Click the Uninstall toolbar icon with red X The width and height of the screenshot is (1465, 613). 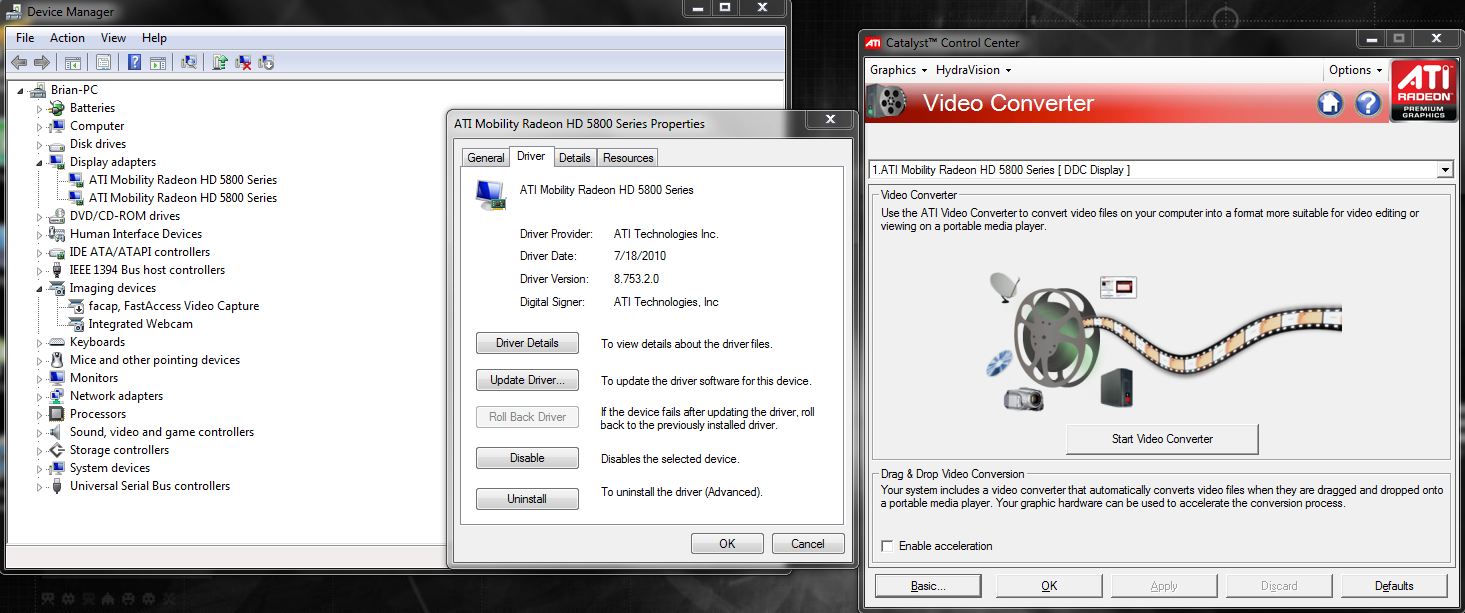[243, 62]
